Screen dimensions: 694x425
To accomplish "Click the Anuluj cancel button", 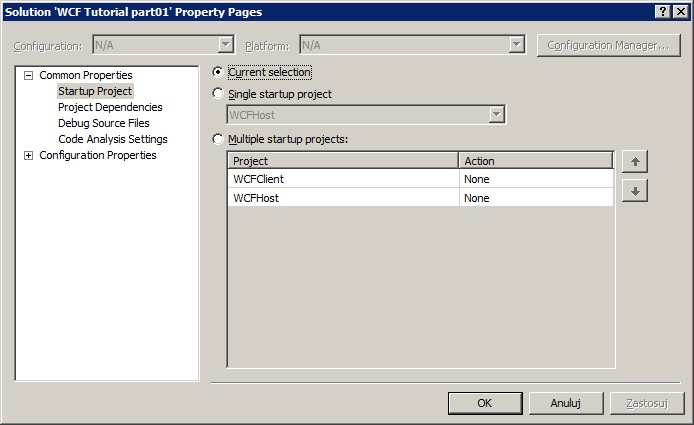I will (x=566, y=403).
